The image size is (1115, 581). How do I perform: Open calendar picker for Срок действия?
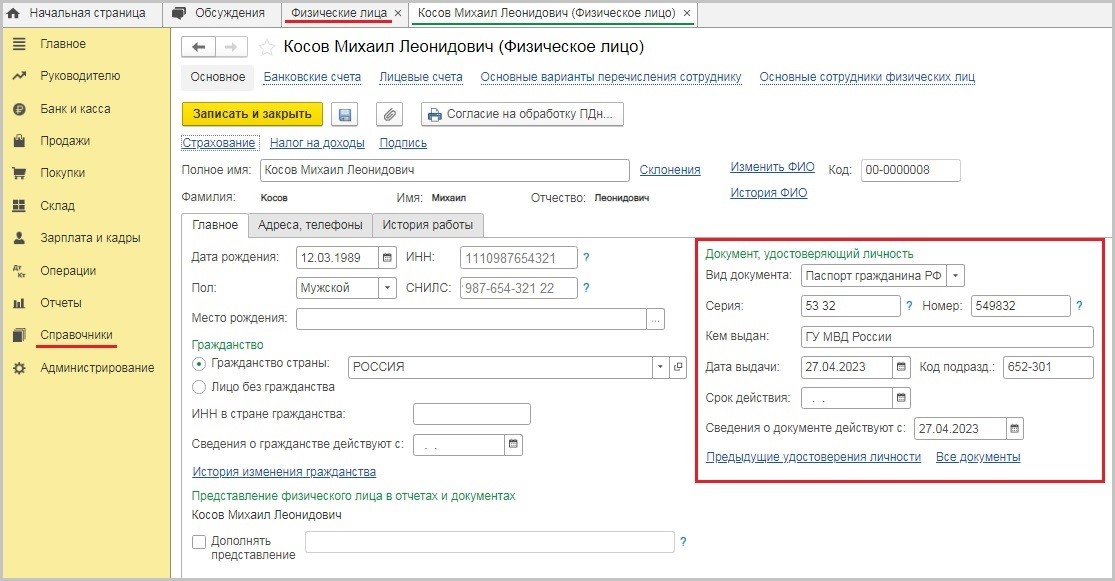pos(901,398)
